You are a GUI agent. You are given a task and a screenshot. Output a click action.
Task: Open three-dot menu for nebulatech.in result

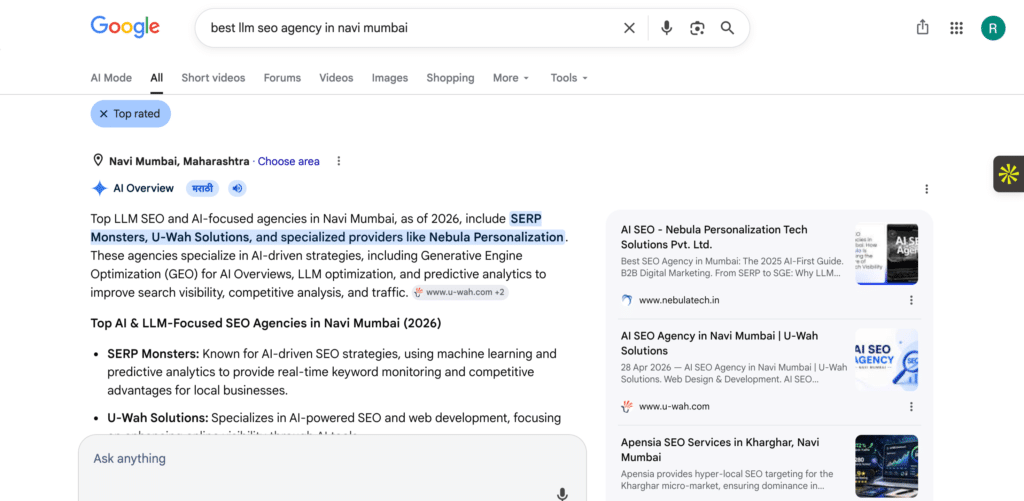tap(911, 300)
